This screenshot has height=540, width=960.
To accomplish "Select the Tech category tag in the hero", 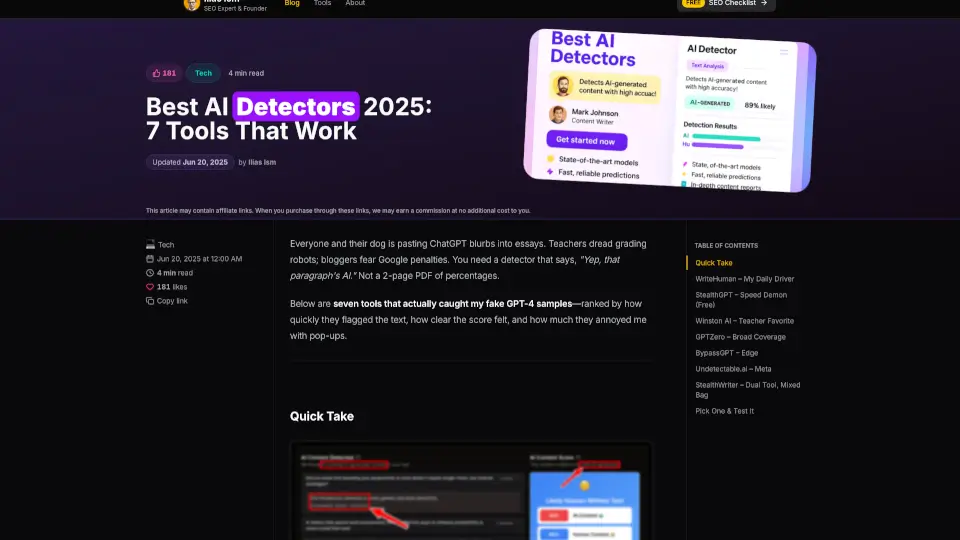I will [x=203, y=73].
